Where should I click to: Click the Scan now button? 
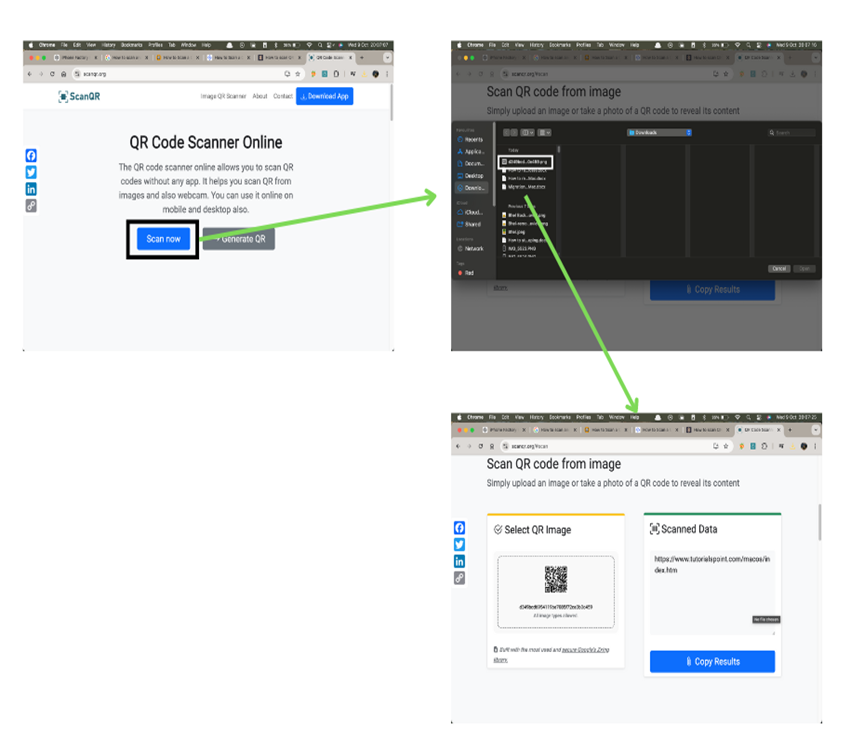(x=162, y=240)
